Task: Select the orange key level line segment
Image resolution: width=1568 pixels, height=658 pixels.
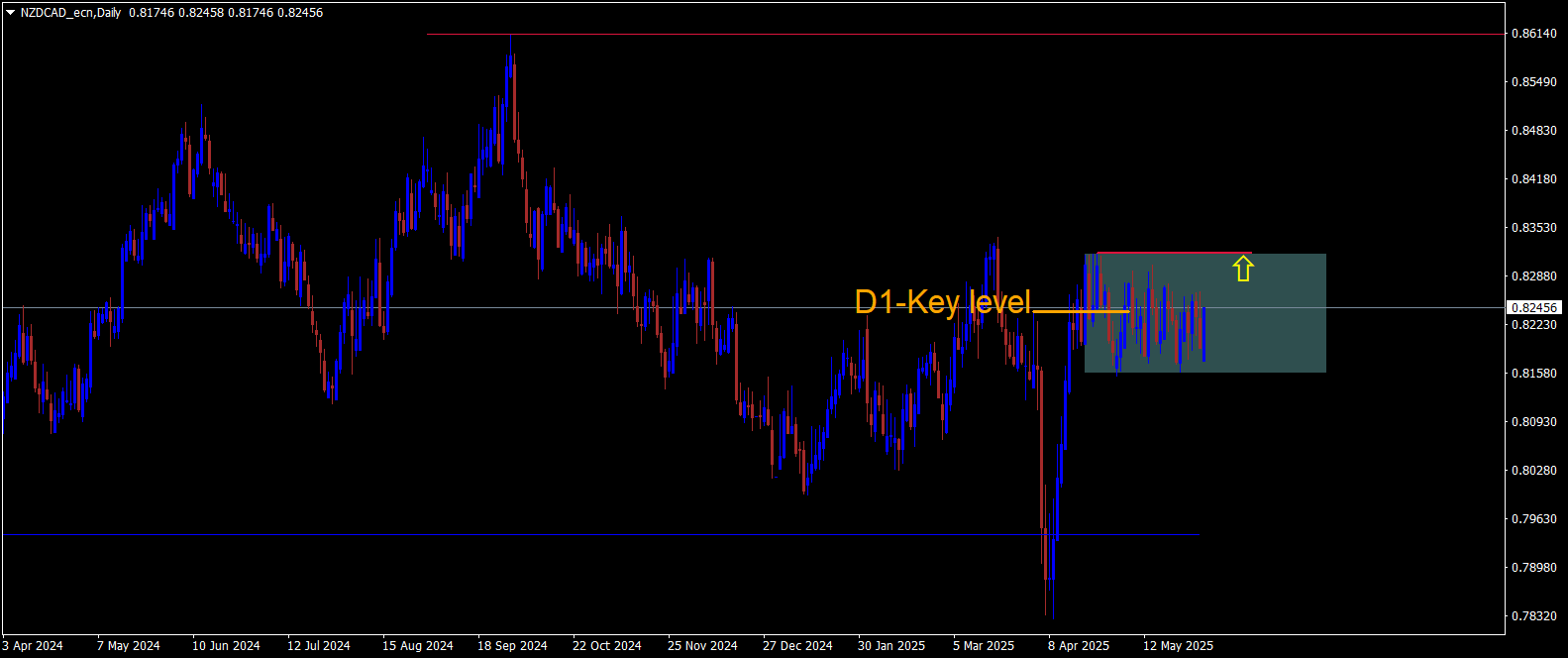Action: point(1081,311)
